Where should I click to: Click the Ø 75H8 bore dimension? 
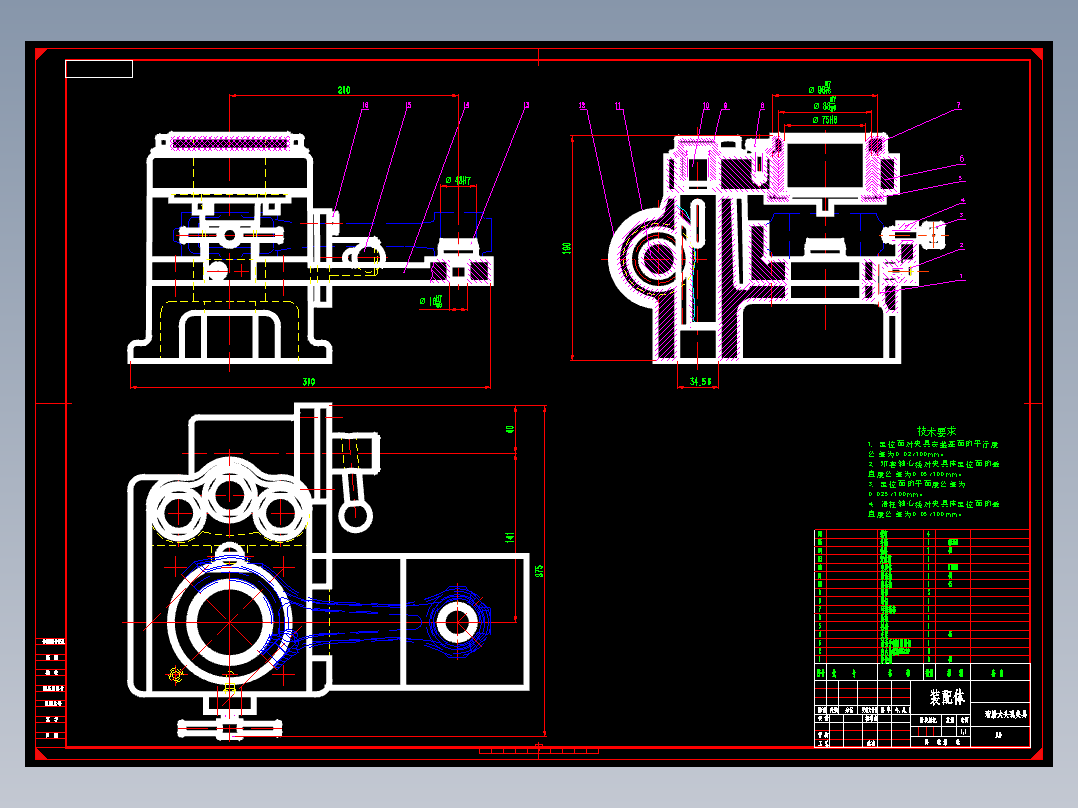coord(825,120)
